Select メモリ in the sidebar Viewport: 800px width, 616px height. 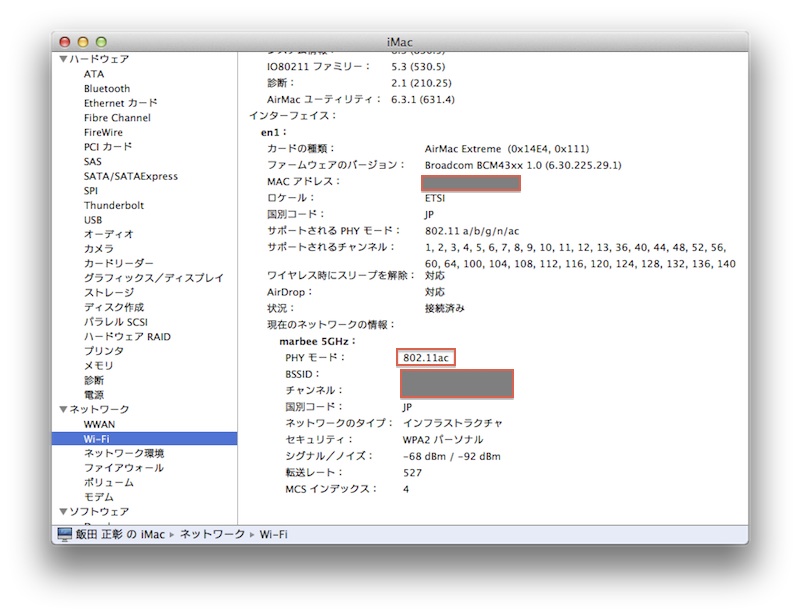(x=98, y=366)
